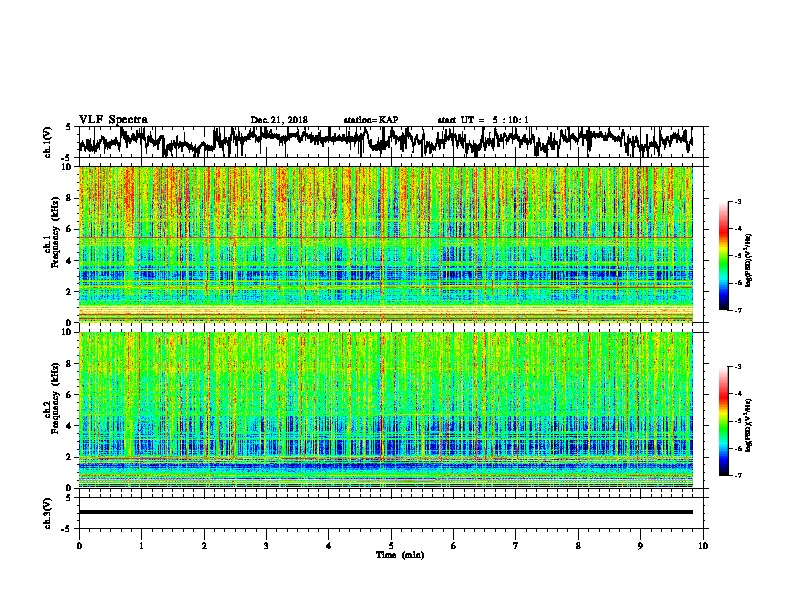The width and height of the screenshot is (792, 612).
Task: Click the 'VLF Spectra' title text
Action: [x=113, y=120]
